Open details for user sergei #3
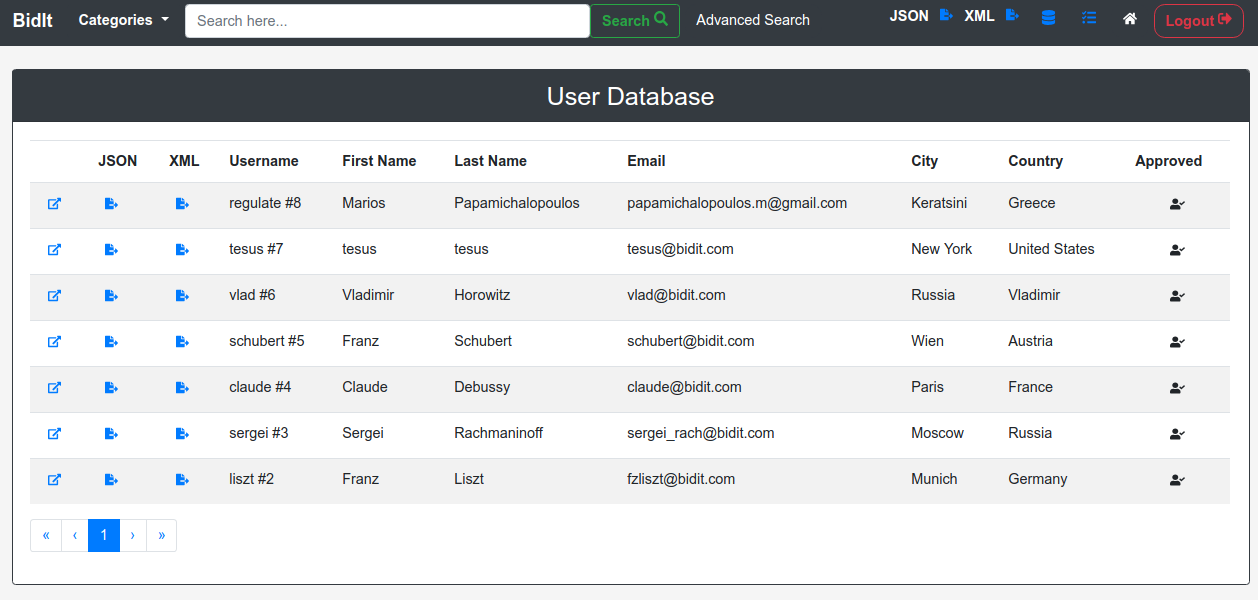1258x600 pixels. tap(55, 434)
